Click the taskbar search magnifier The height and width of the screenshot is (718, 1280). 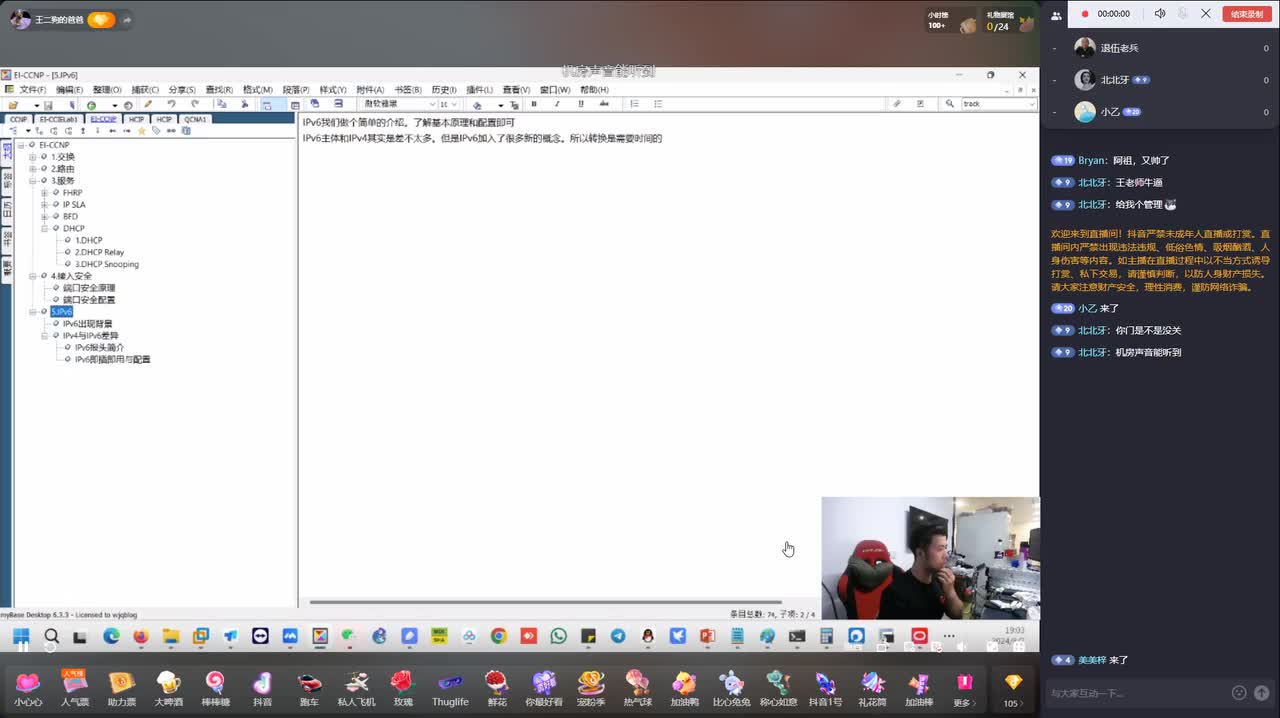51,636
